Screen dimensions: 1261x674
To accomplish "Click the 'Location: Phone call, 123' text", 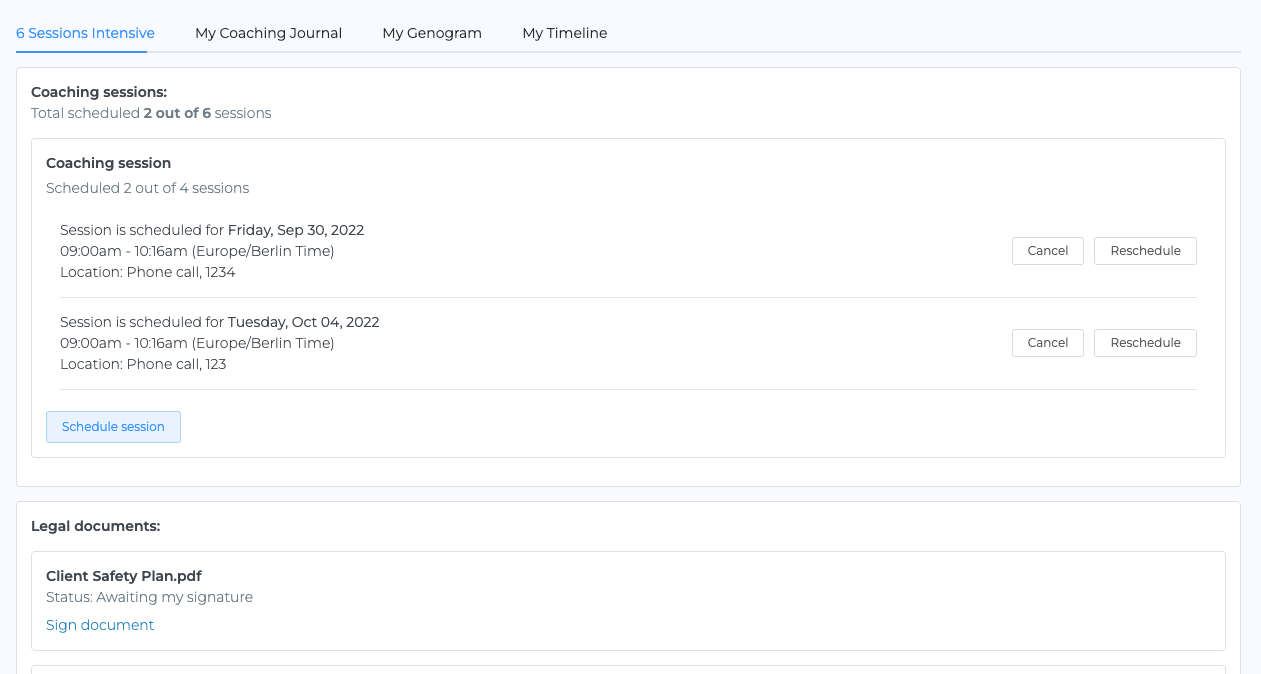I will (143, 364).
